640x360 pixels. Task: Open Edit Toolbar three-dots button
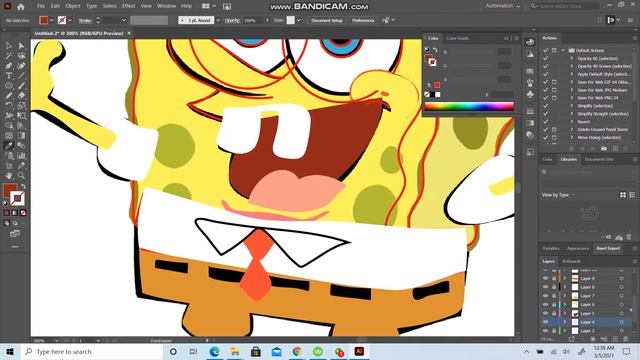pos(15,247)
